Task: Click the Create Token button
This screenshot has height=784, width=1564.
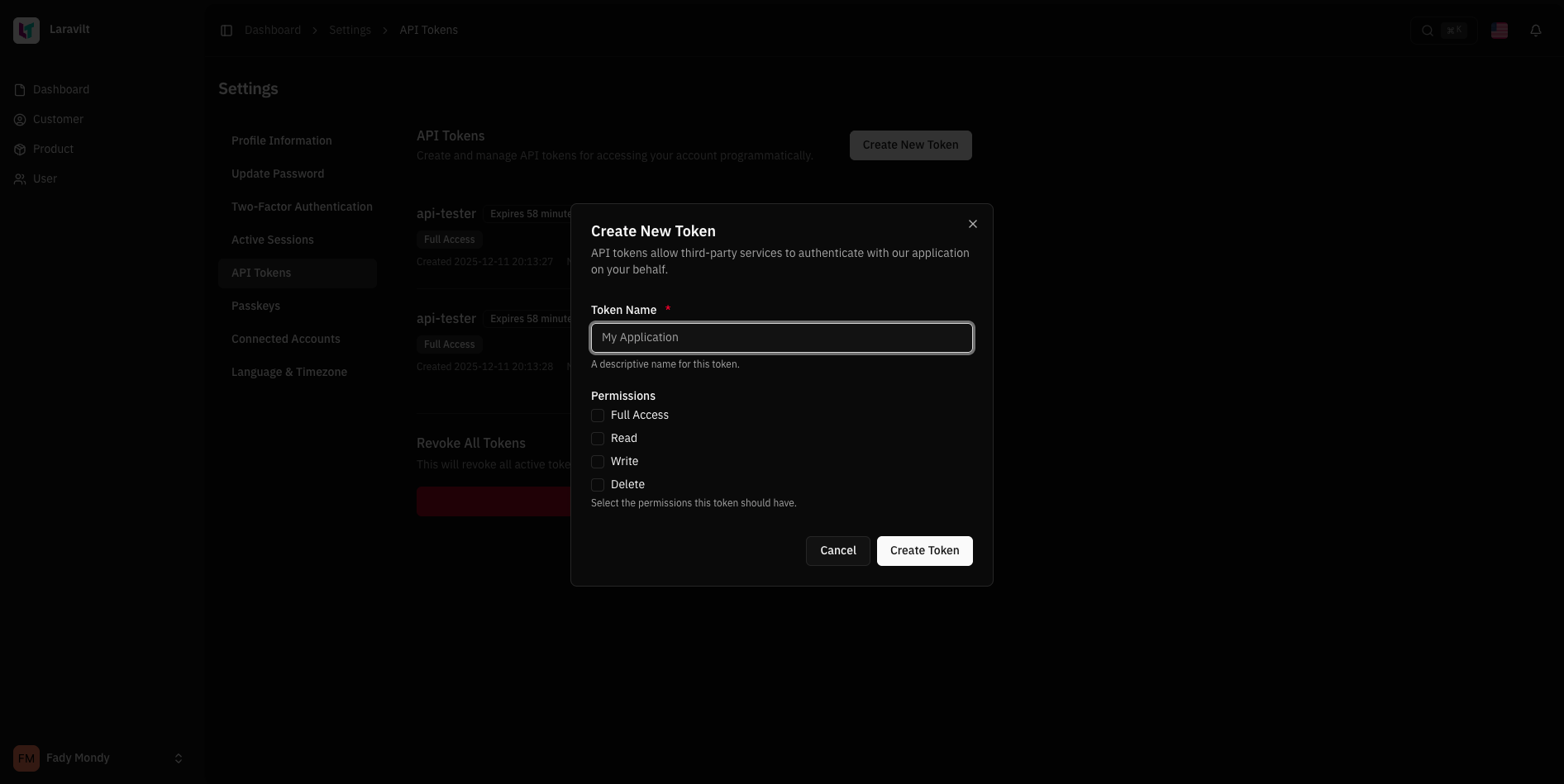Action: pyautogui.click(x=924, y=550)
